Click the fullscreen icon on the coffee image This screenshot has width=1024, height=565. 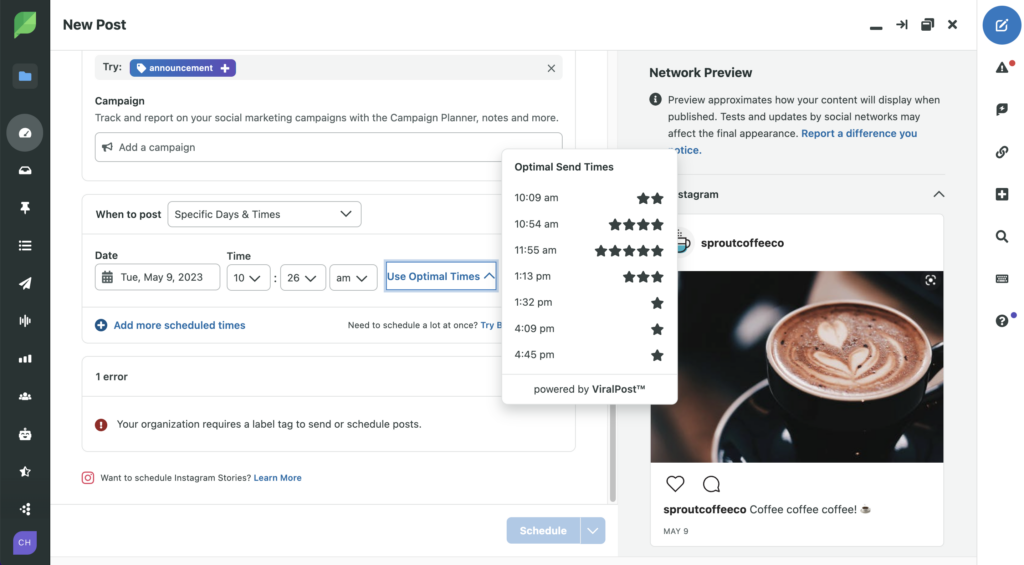[x=930, y=280]
